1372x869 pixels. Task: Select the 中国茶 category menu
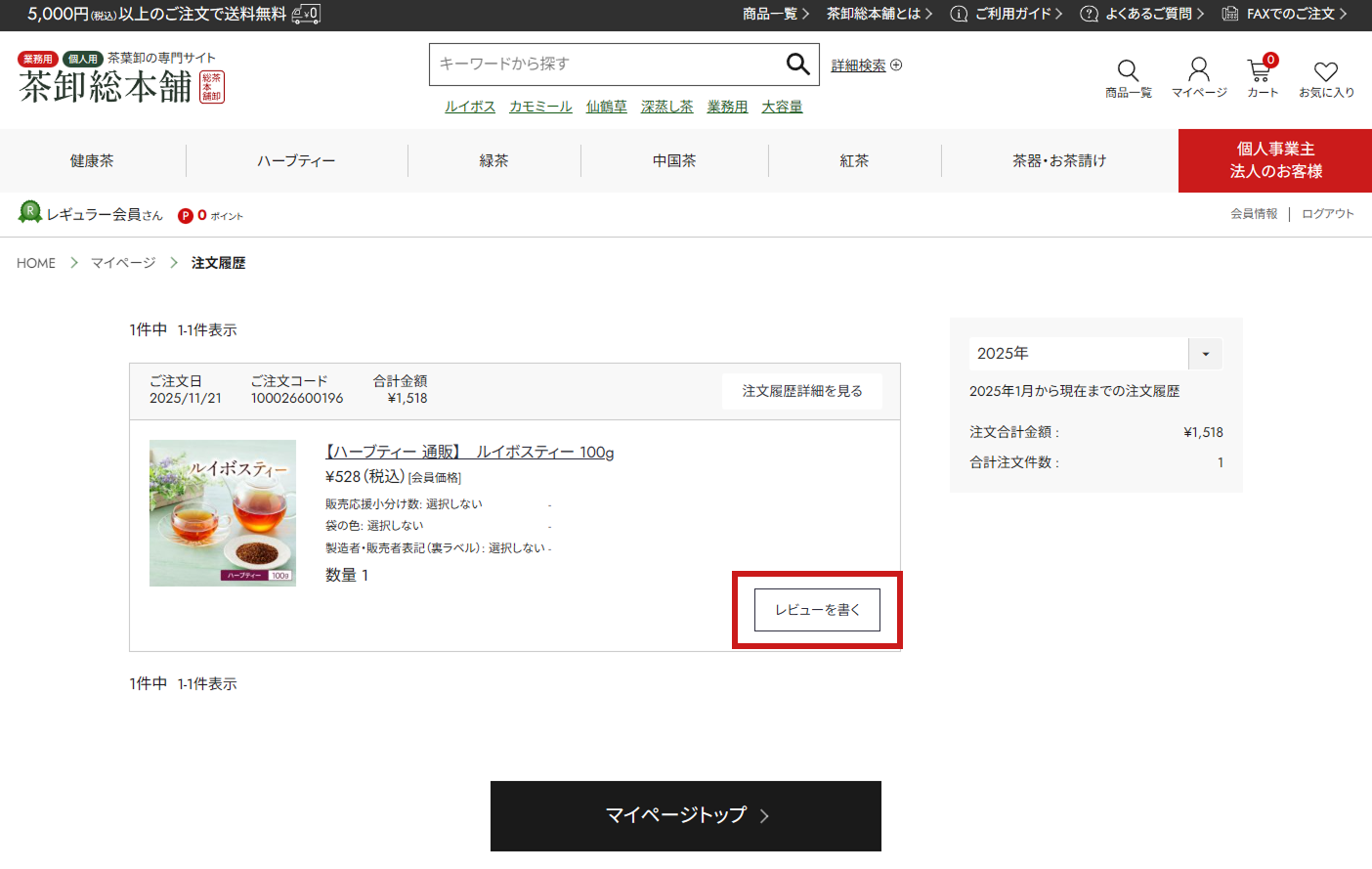674,161
